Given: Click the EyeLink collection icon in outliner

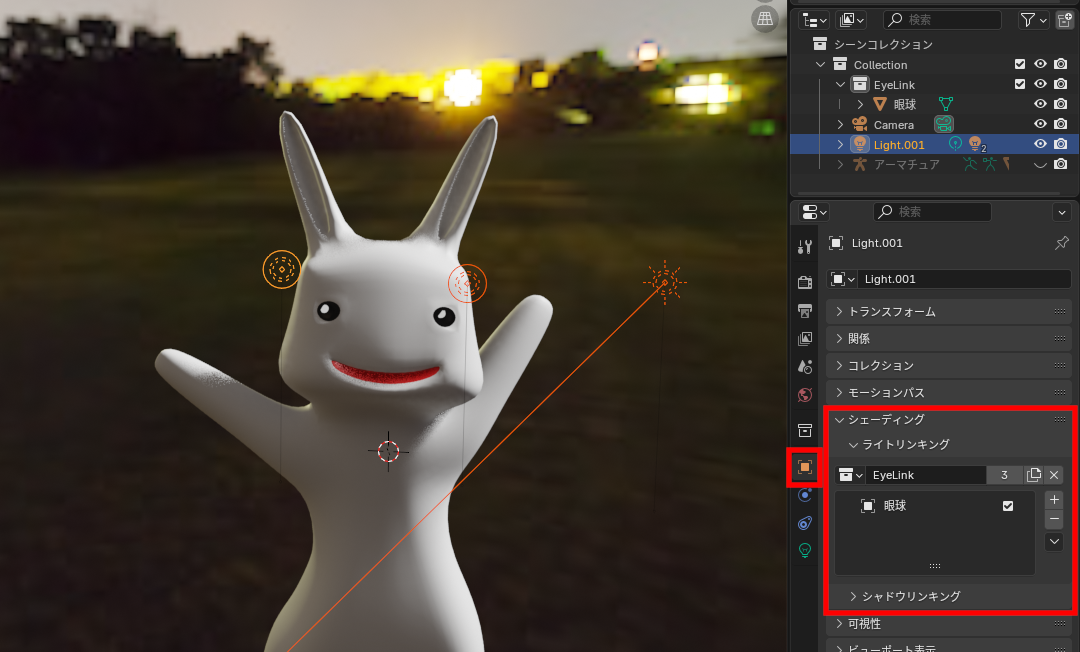Looking at the screenshot, I should (860, 84).
